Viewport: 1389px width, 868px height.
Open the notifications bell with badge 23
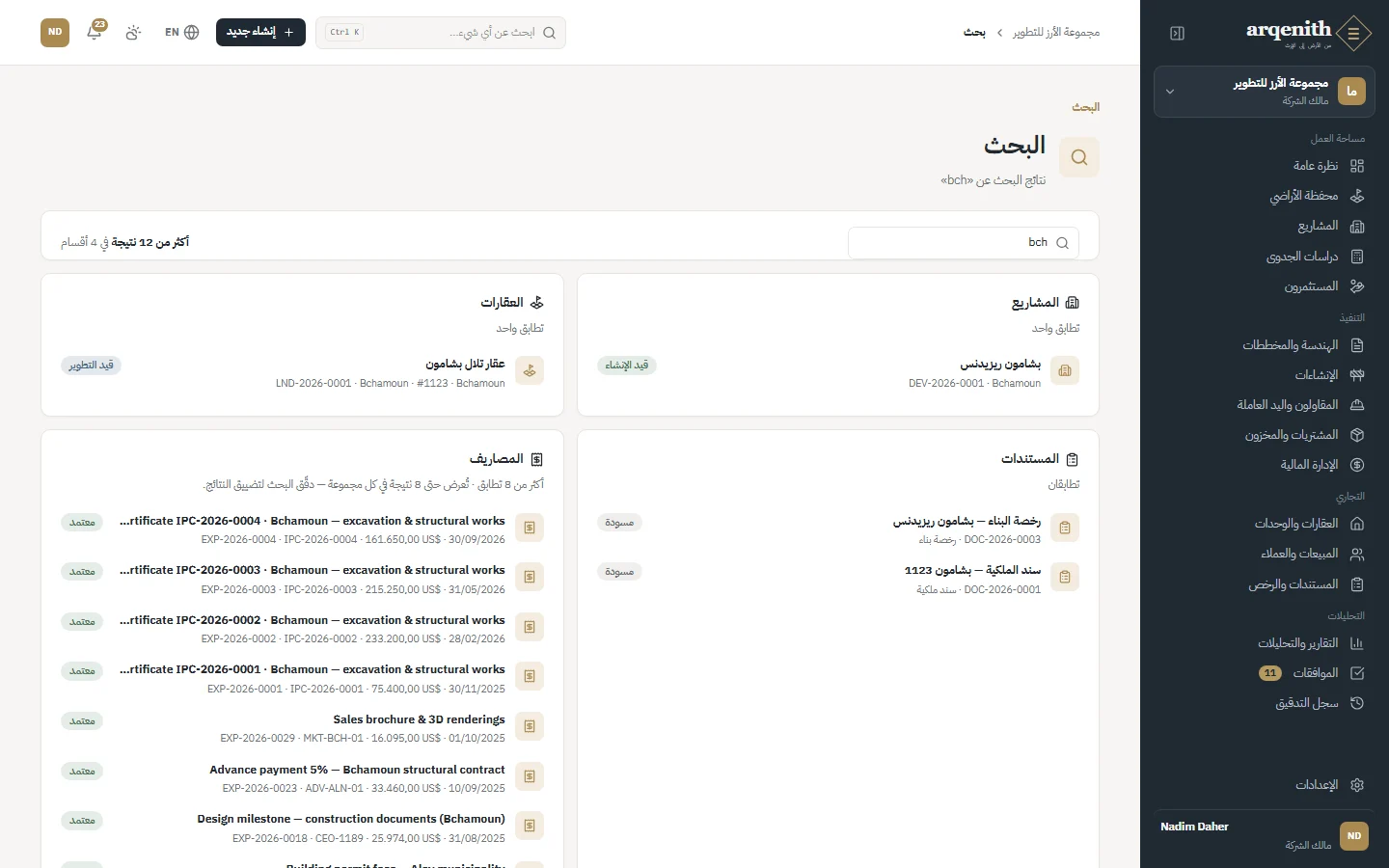tap(95, 32)
